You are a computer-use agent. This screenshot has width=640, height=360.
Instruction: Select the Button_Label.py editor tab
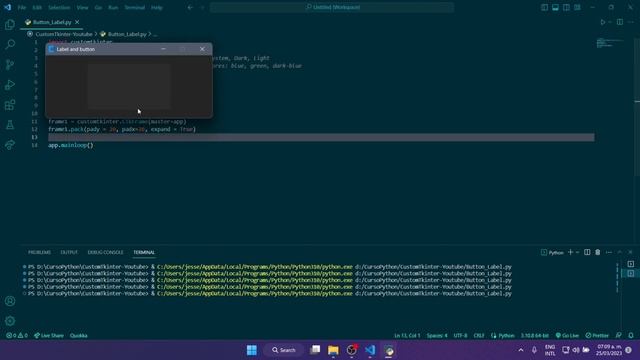coord(51,22)
